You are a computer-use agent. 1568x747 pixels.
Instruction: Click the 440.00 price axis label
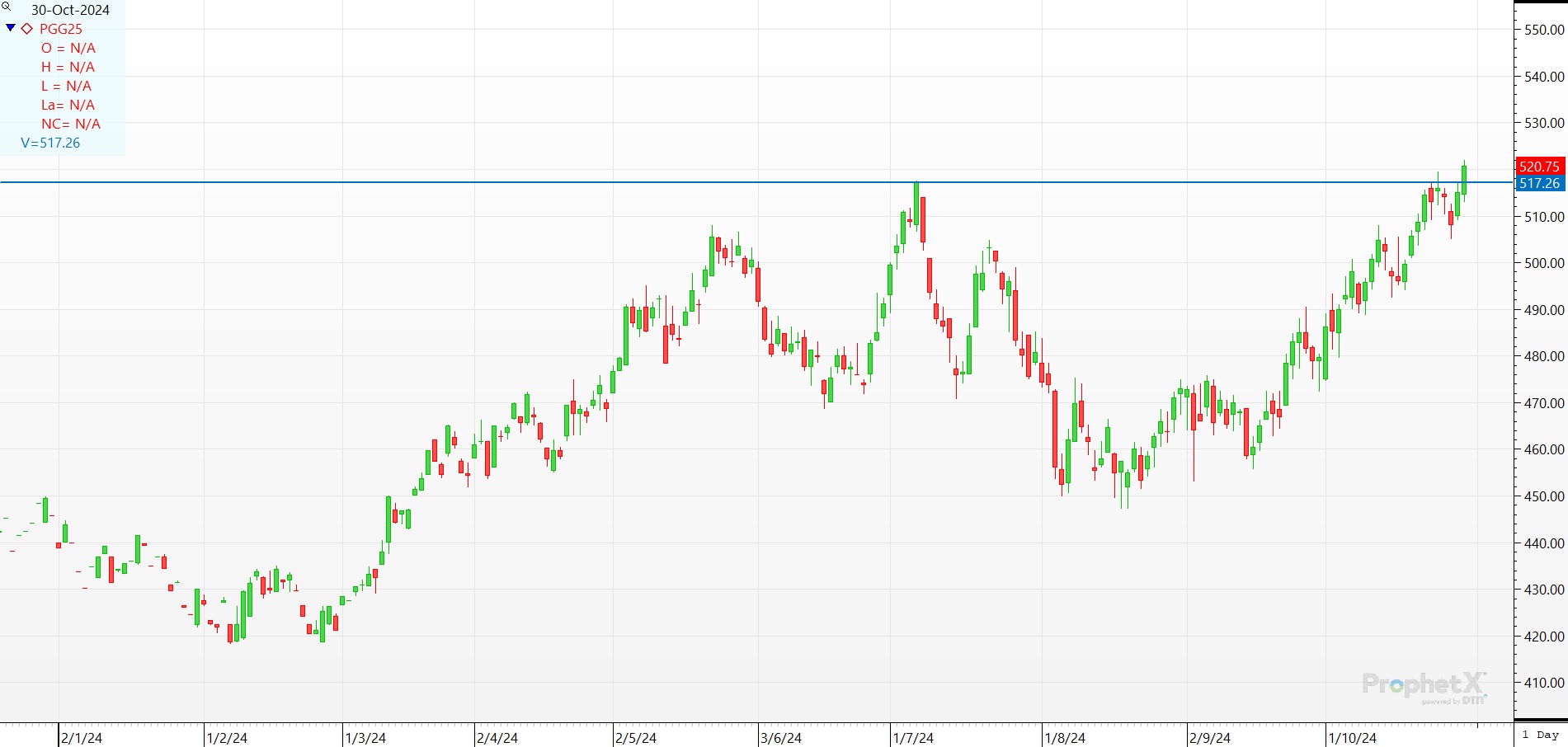coord(1544,543)
